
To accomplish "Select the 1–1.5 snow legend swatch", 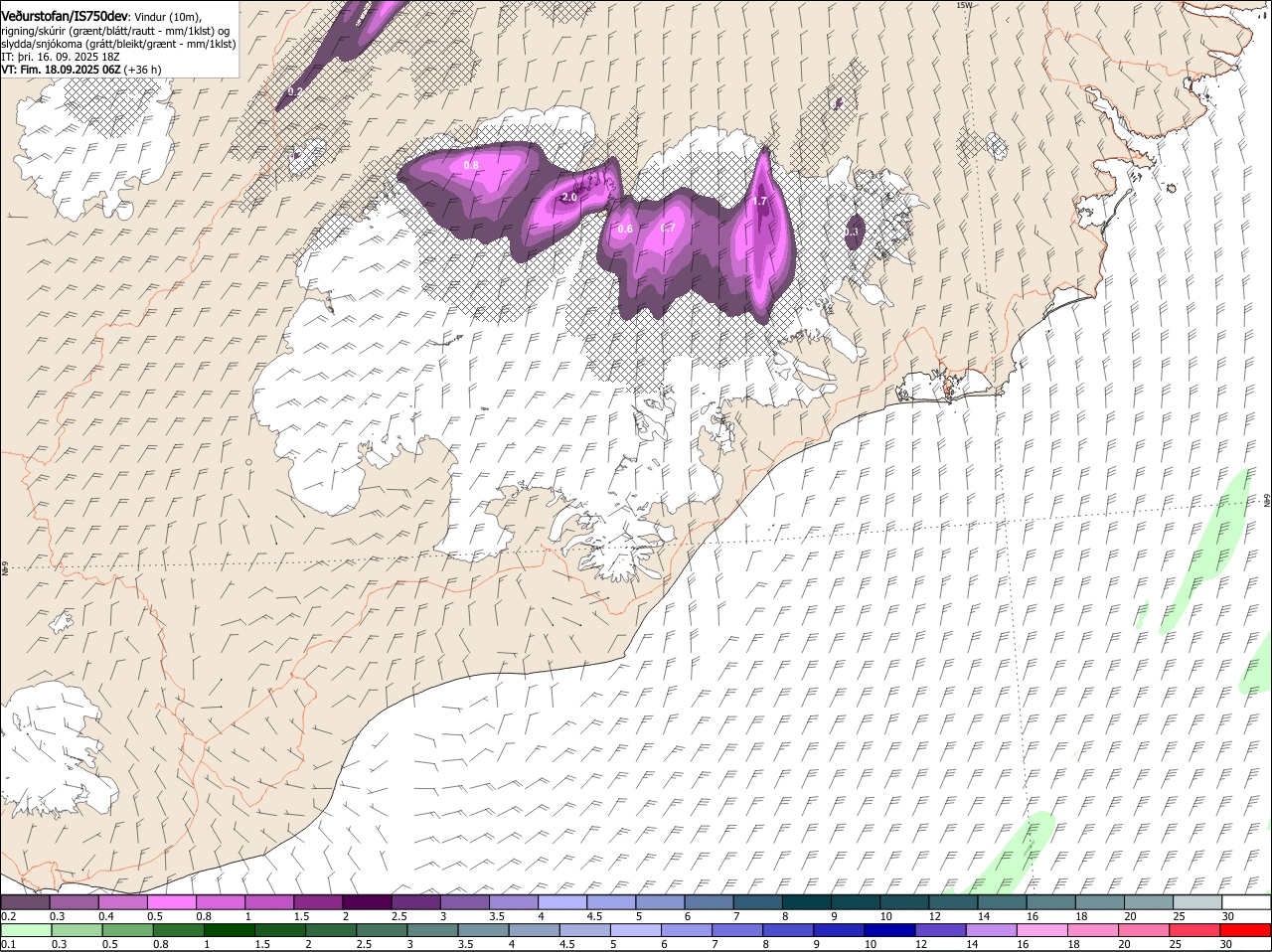I will click(269, 901).
